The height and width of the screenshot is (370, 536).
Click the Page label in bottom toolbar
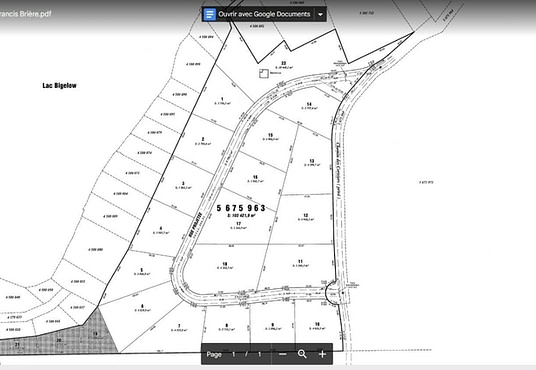point(214,354)
